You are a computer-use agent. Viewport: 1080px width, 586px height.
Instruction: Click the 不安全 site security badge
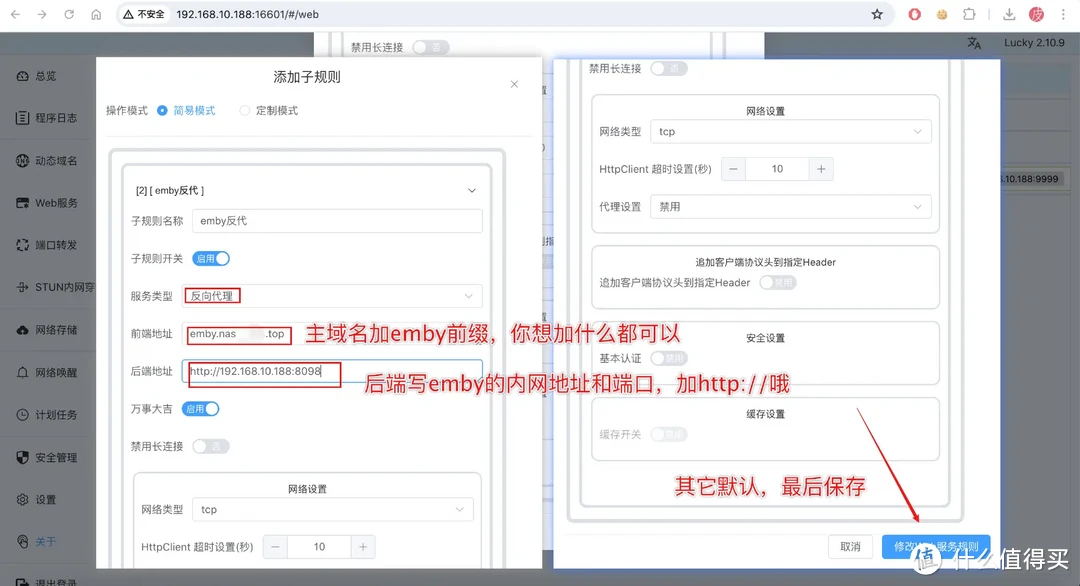click(x=145, y=14)
